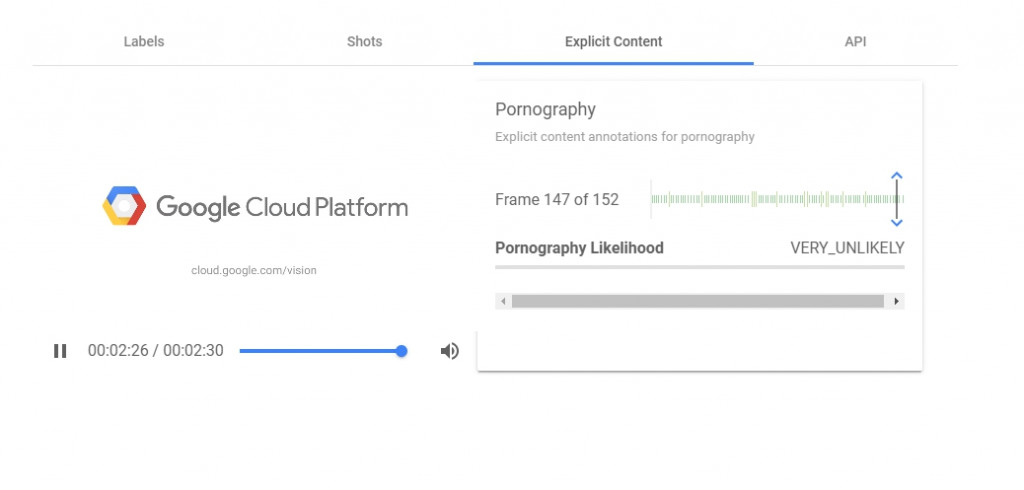Select the Explicit Content tab

click(613, 42)
